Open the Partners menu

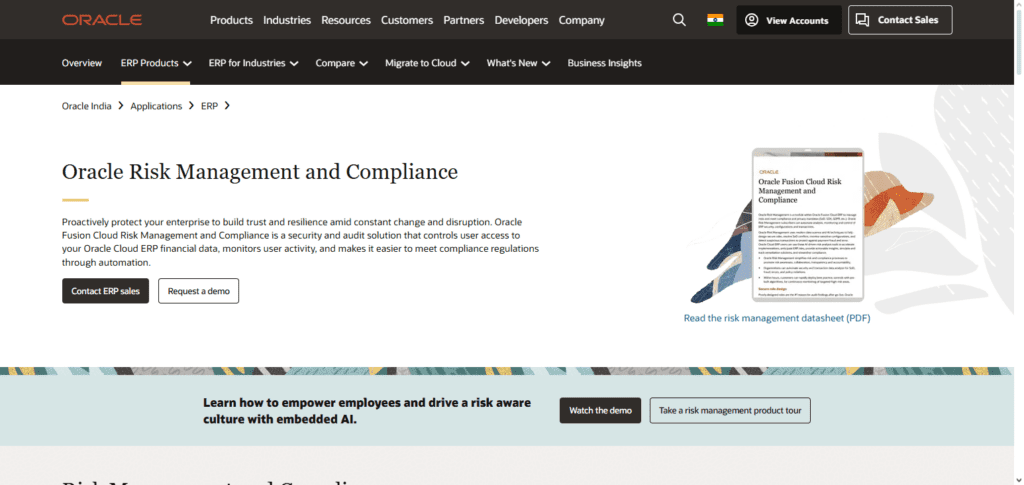464,20
